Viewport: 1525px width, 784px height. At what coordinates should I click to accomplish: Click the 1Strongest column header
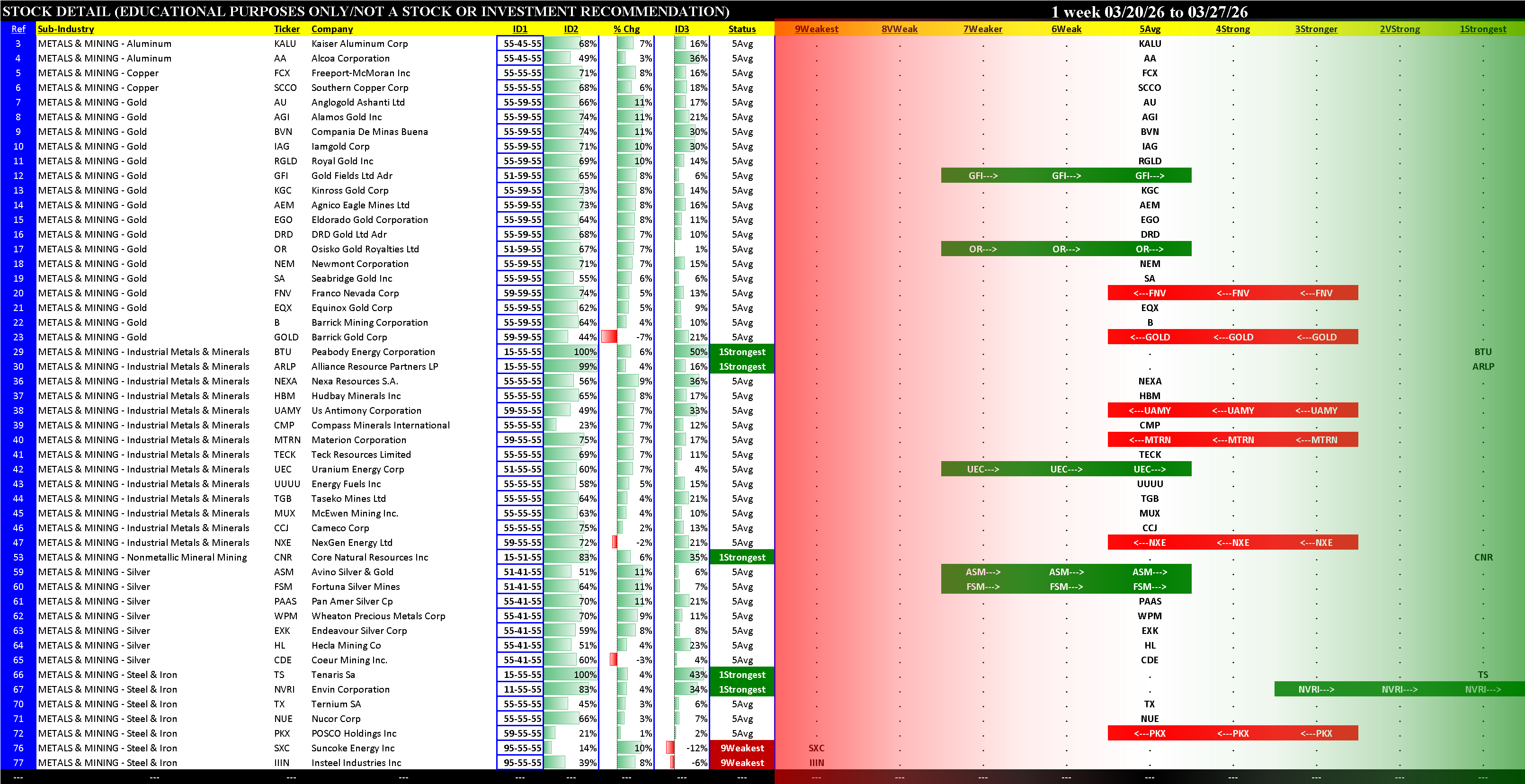[x=1482, y=29]
